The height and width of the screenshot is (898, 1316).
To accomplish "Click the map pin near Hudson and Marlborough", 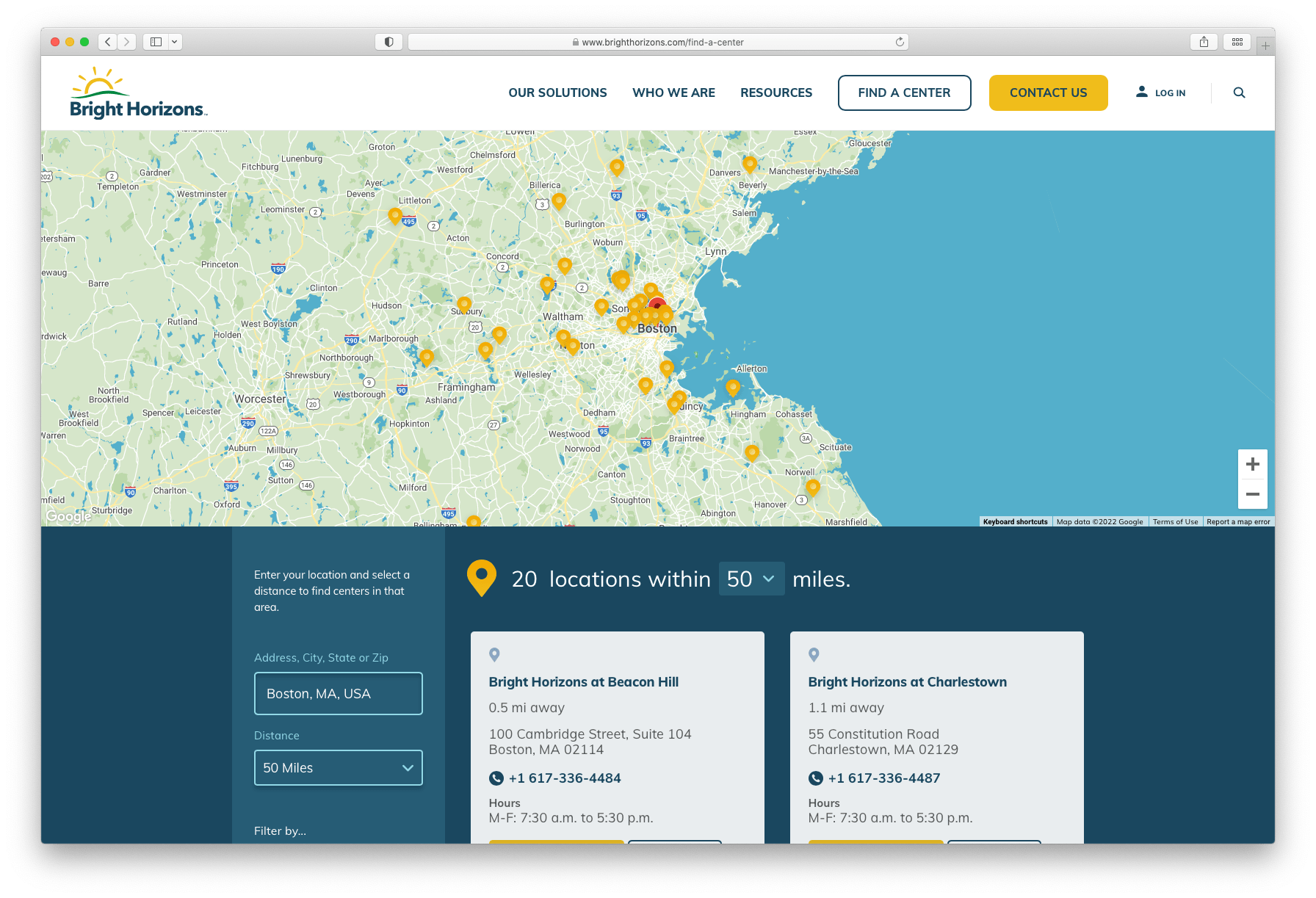I will [427, 358].
